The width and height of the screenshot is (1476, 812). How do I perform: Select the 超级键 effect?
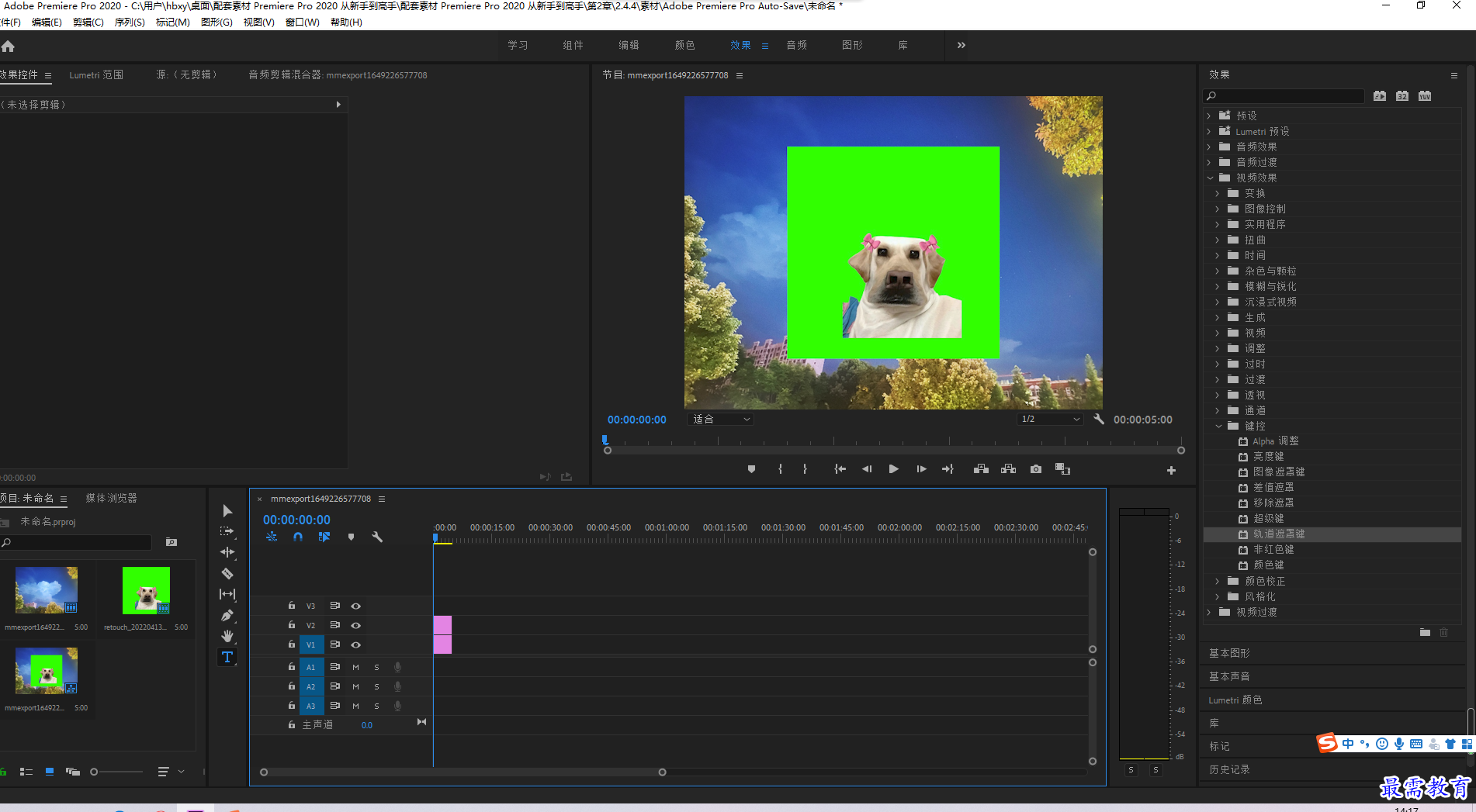(1268, 518)
